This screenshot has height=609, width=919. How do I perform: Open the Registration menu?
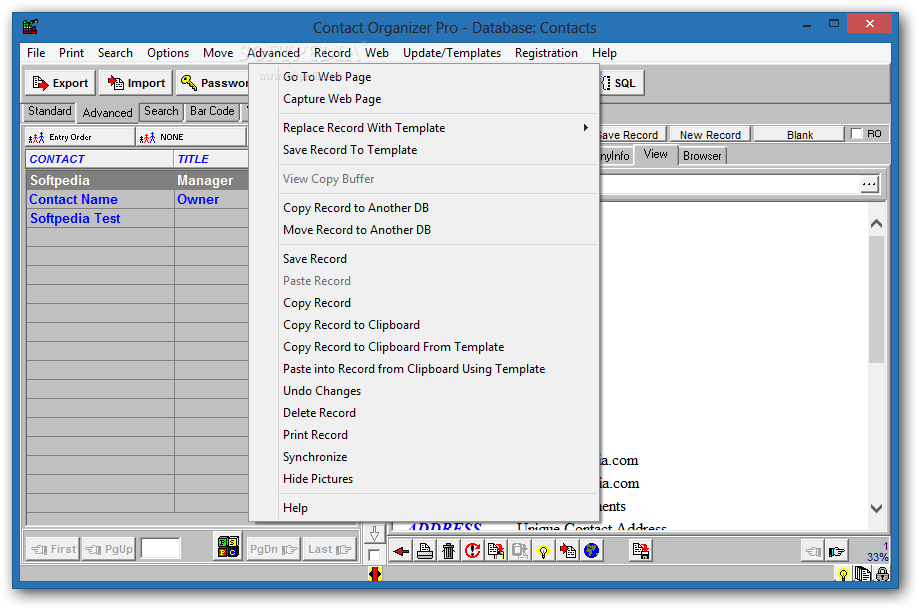coord(546,53)
